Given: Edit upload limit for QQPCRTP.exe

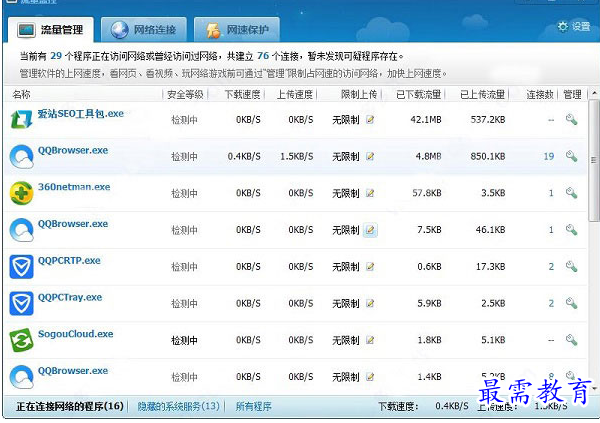Looking at the screenshot, I should pos(370,266).
